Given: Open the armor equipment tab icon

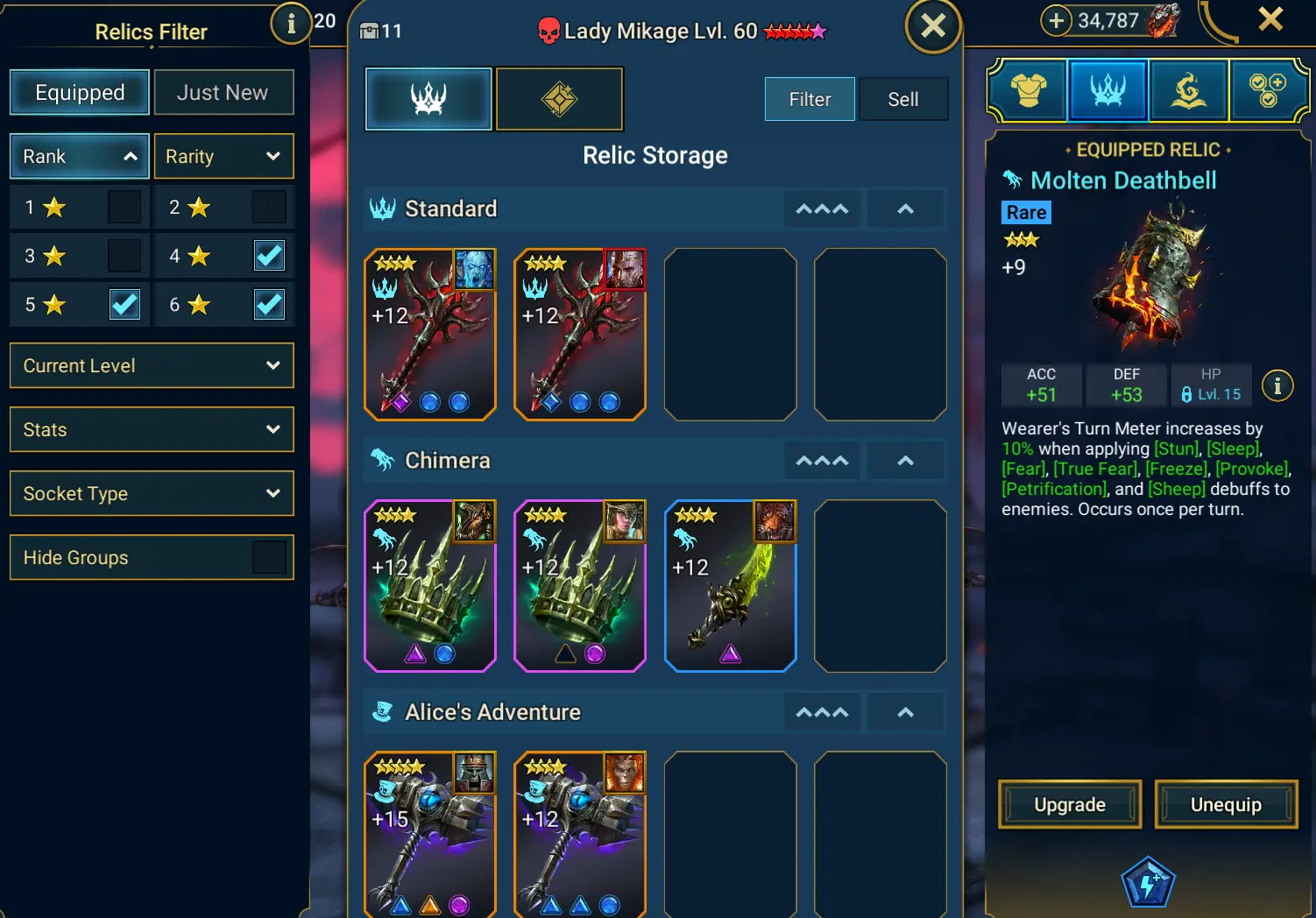Looking at the screenshot, I should 1029,90.
